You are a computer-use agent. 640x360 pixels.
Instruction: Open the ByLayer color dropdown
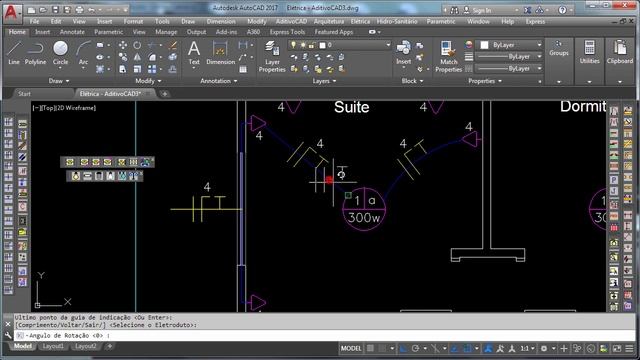511,45
